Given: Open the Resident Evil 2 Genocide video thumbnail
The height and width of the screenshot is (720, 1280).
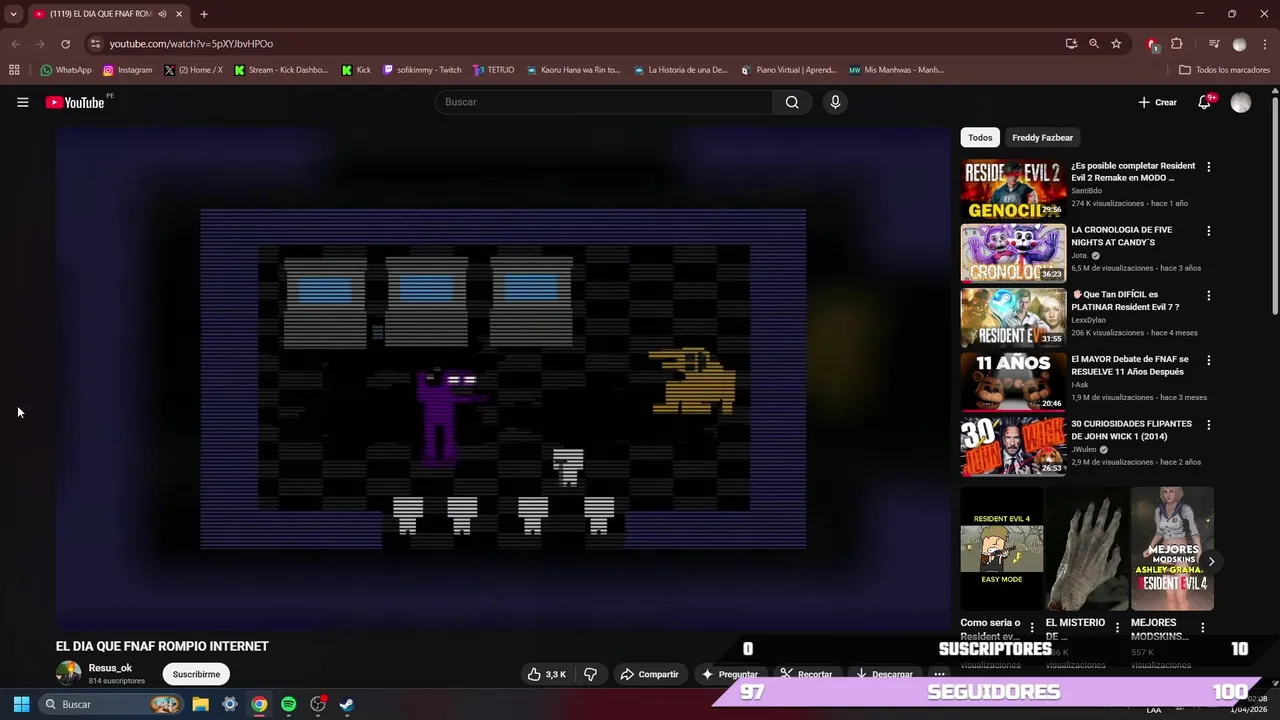Looking at the screenshot, I should [x=1013, y=188].
